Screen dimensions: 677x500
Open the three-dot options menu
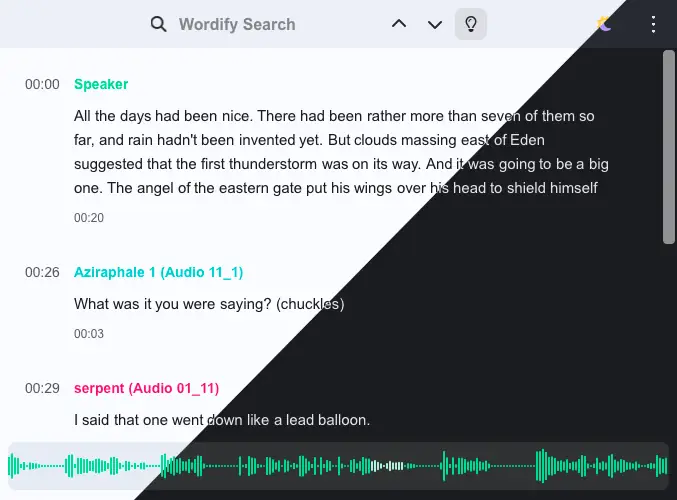click(x=653, y=24)
